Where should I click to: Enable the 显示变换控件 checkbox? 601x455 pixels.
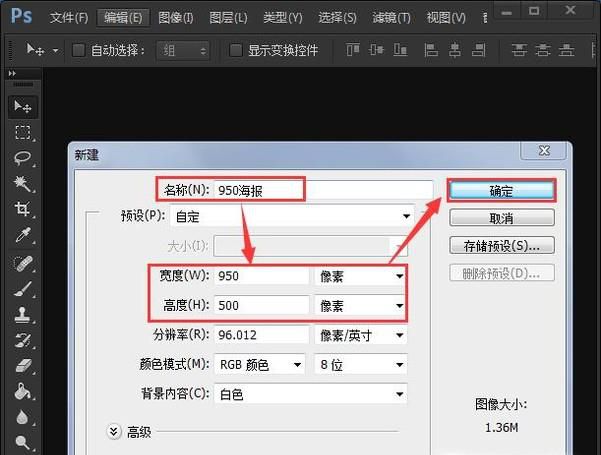tap(235, 50)
